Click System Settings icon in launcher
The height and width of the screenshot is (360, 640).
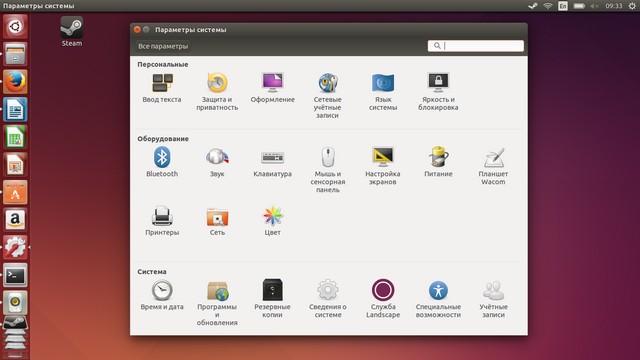pyautogui.click(x=15, y=247)
